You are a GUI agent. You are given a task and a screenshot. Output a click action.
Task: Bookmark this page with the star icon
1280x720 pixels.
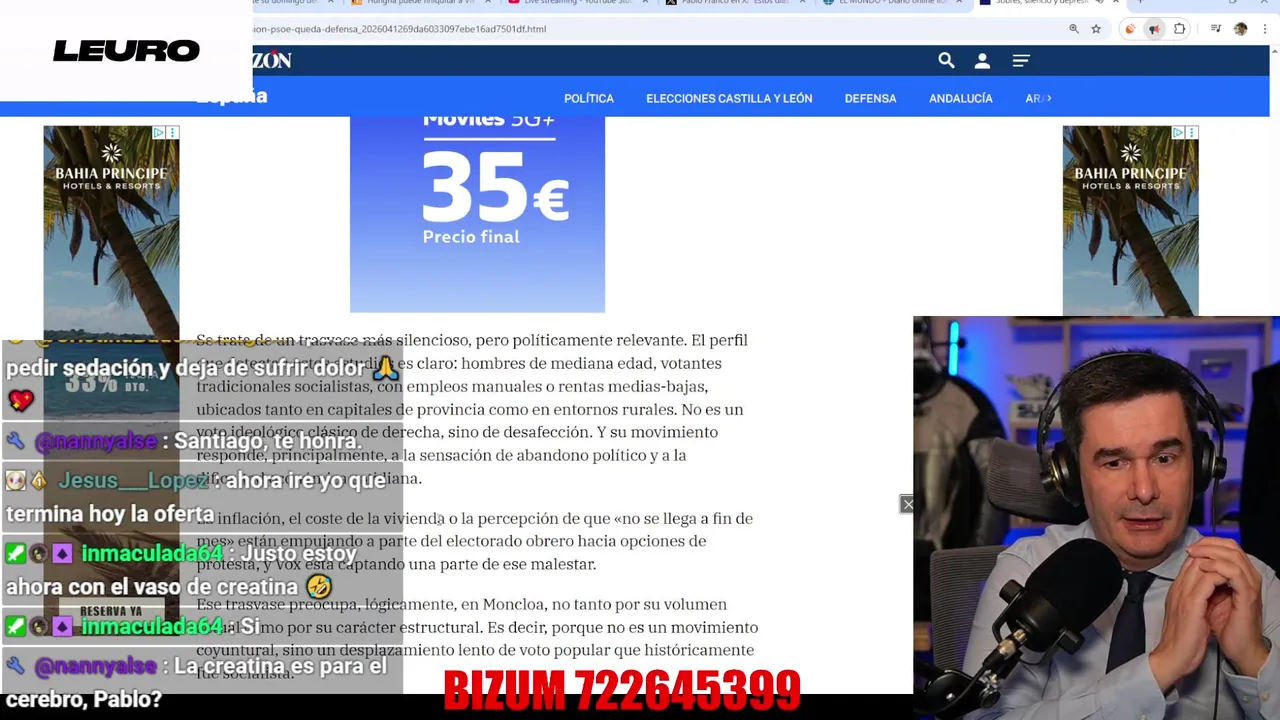pyautogui.click(x=1096, y=29)
